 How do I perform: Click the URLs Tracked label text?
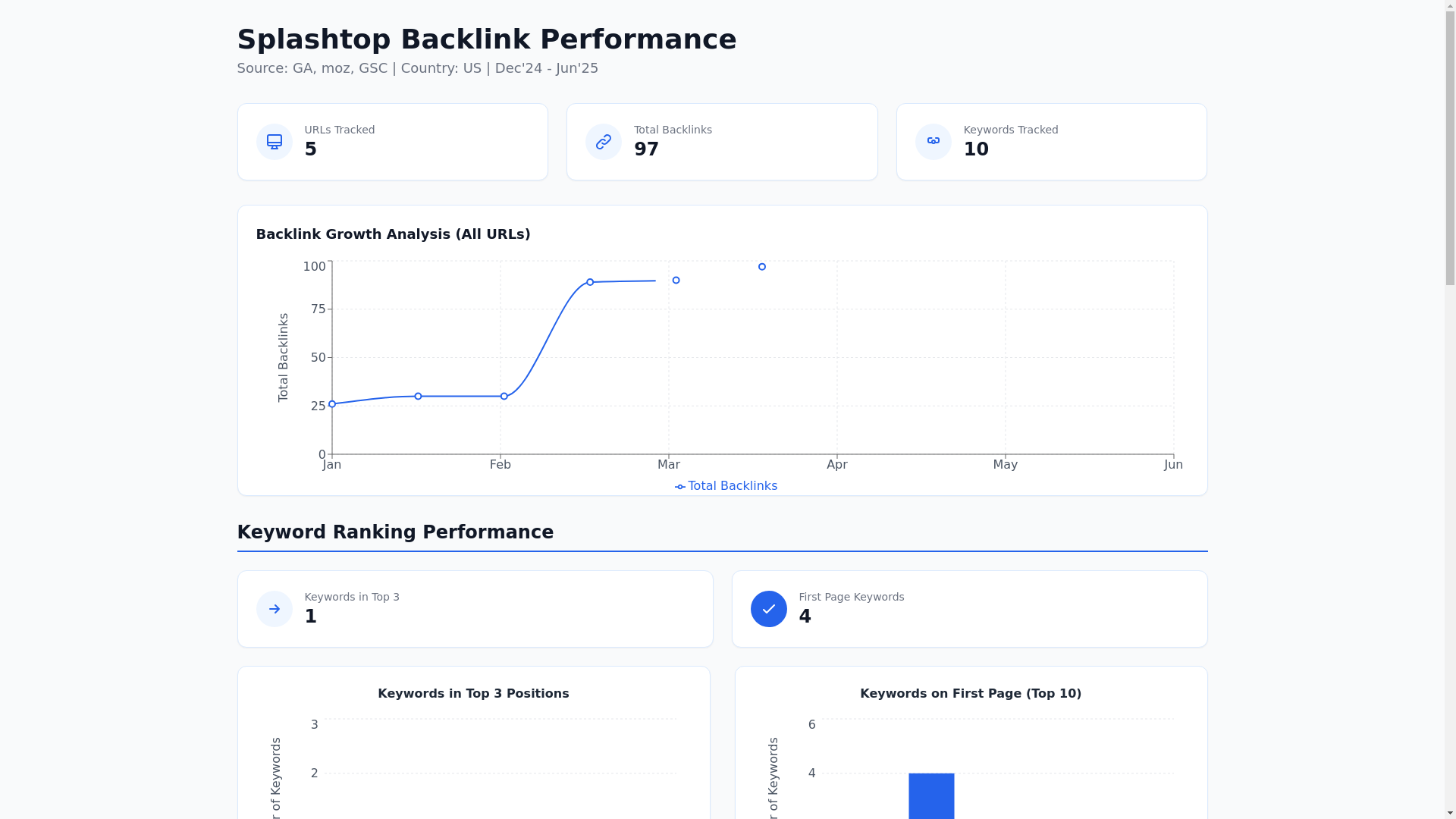(x=340, y=130)
